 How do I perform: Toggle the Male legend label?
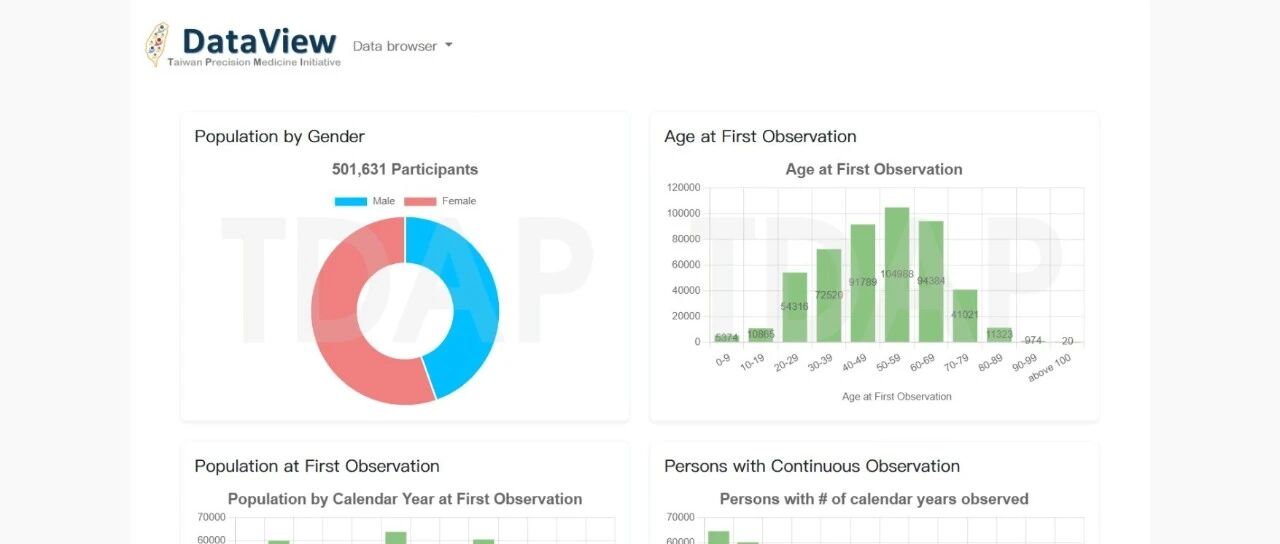pyautogui.click(x=384, y=201)
